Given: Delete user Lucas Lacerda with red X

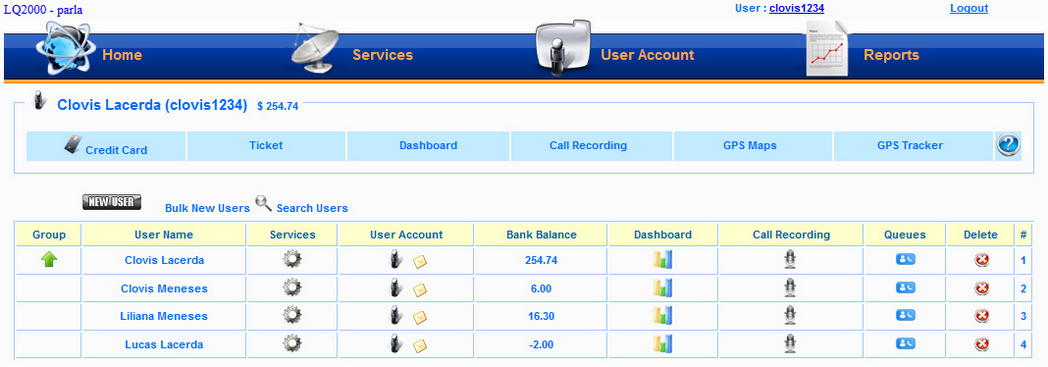Looking at the screenshot, I should (x=982, y=344).
